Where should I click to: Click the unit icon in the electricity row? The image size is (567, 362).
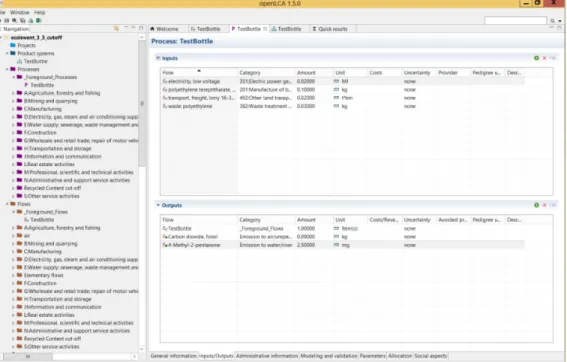[x=336, y=81]
